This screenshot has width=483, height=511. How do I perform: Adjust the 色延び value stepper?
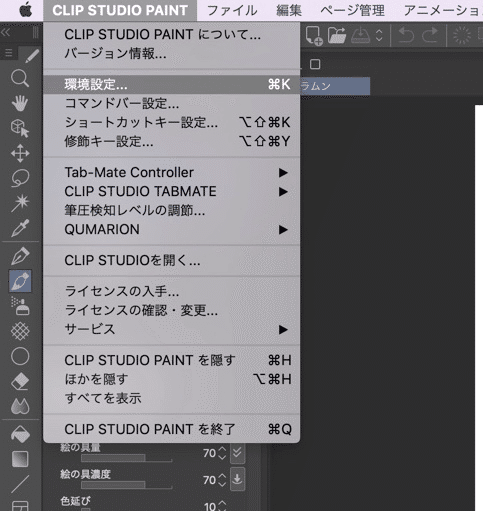pyautogui.click(x=222, y=506)
